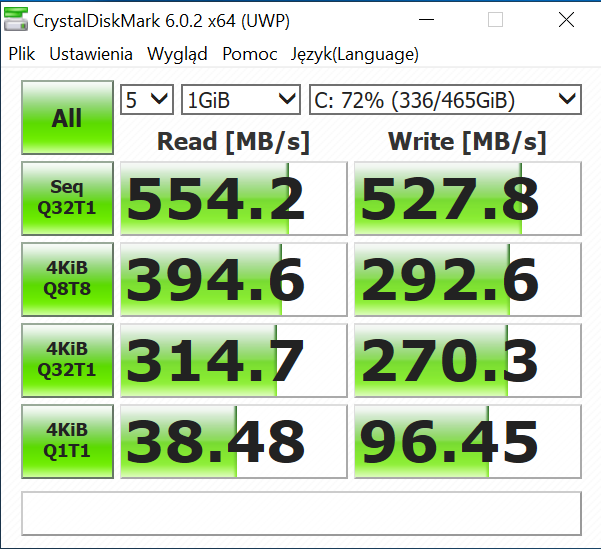601x549 pixels.
Task: Close the CrystalDiskMark window
Action: point(566,20)
